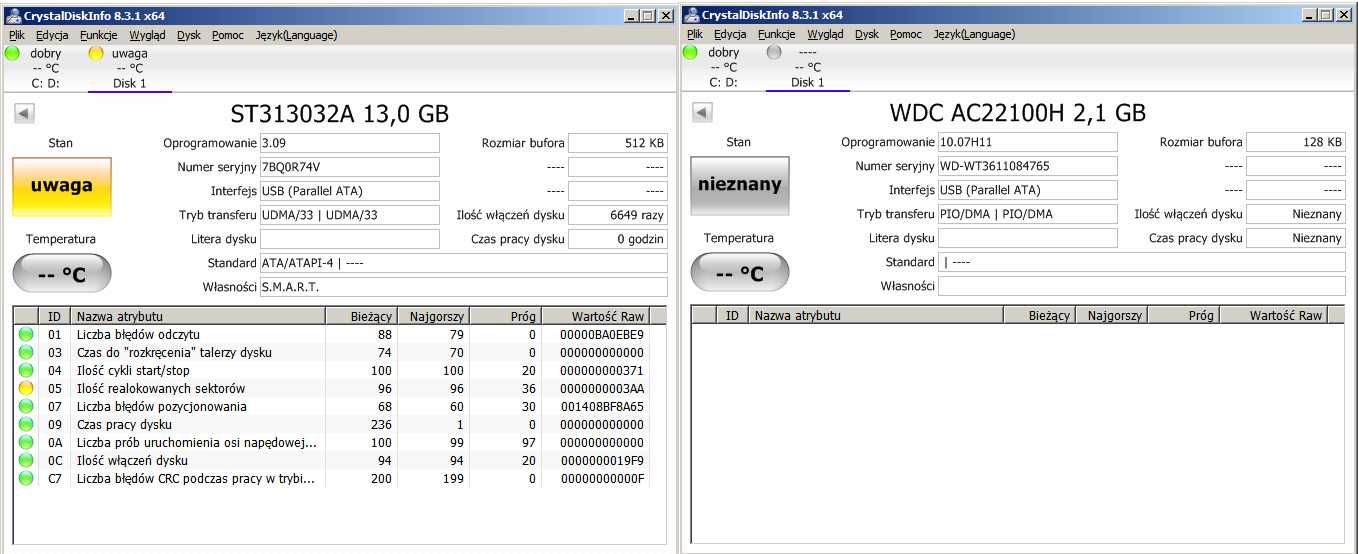The width and height of the screenshot is (1358, 554).
Task: Click 'Bieżący' column header in right window
Action: 1039,315
